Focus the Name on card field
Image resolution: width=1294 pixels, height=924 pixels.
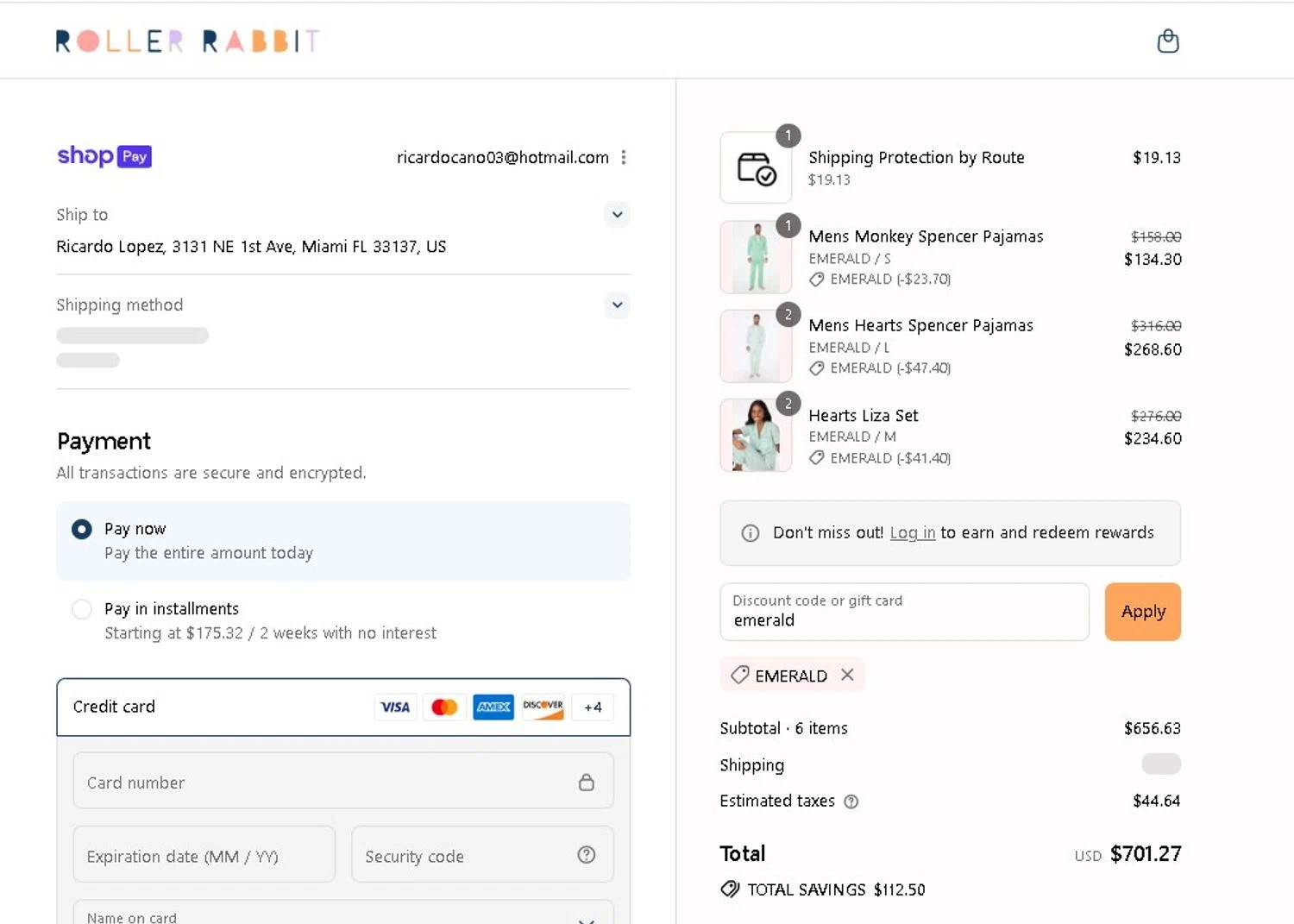pyautogui.click(x=343, y=913)
